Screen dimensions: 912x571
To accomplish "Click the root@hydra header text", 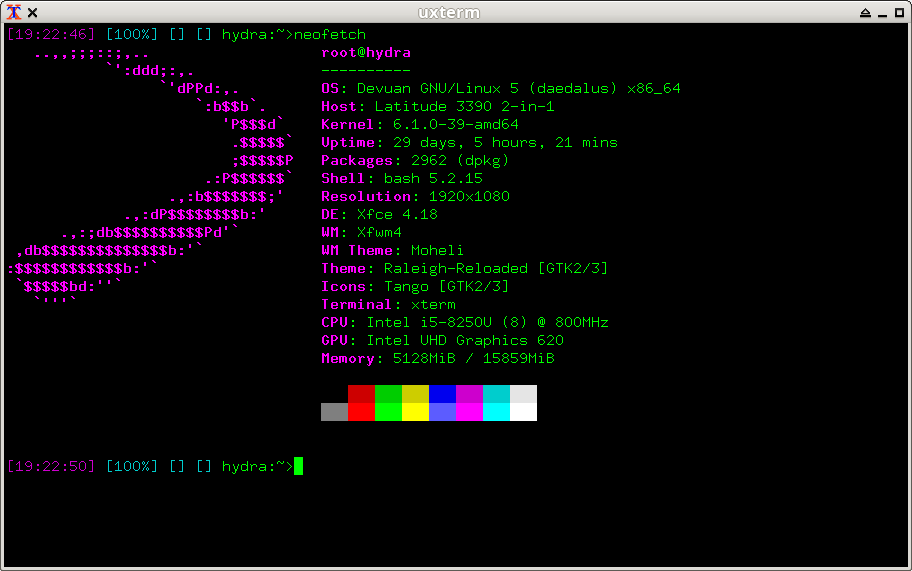I will pyautogui.click(x=366, y=53).
